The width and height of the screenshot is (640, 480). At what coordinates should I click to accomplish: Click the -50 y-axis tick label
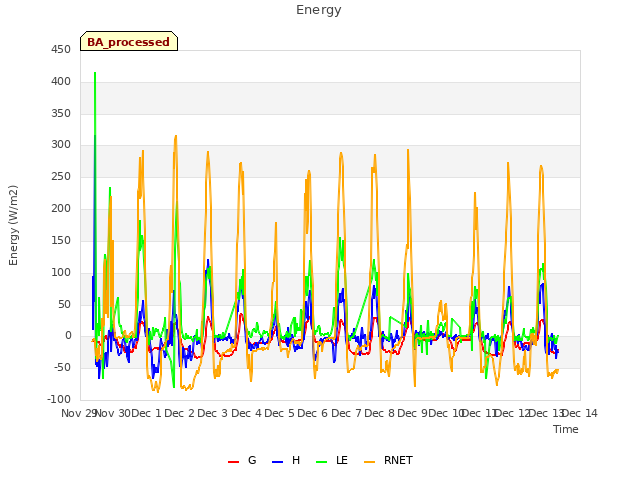[x=62, y=367]
